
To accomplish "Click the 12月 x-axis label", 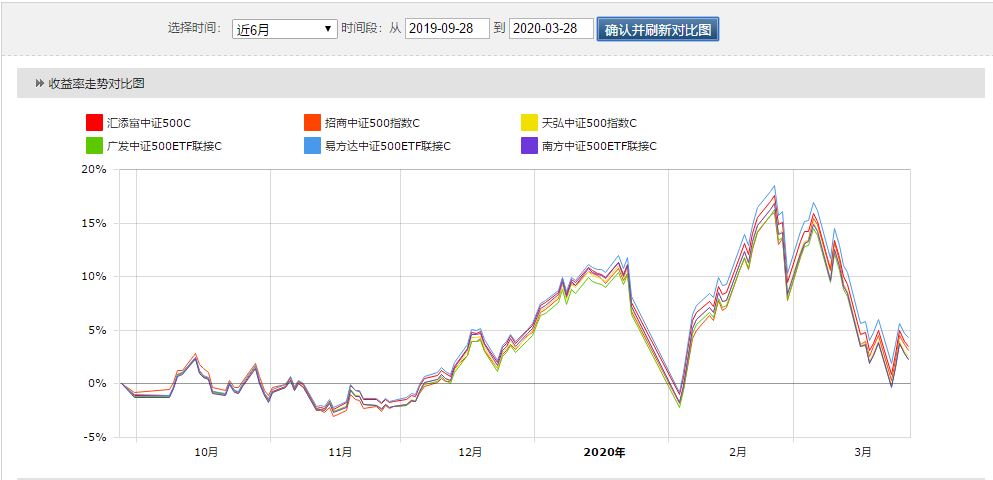I will (x=471, y=452).
